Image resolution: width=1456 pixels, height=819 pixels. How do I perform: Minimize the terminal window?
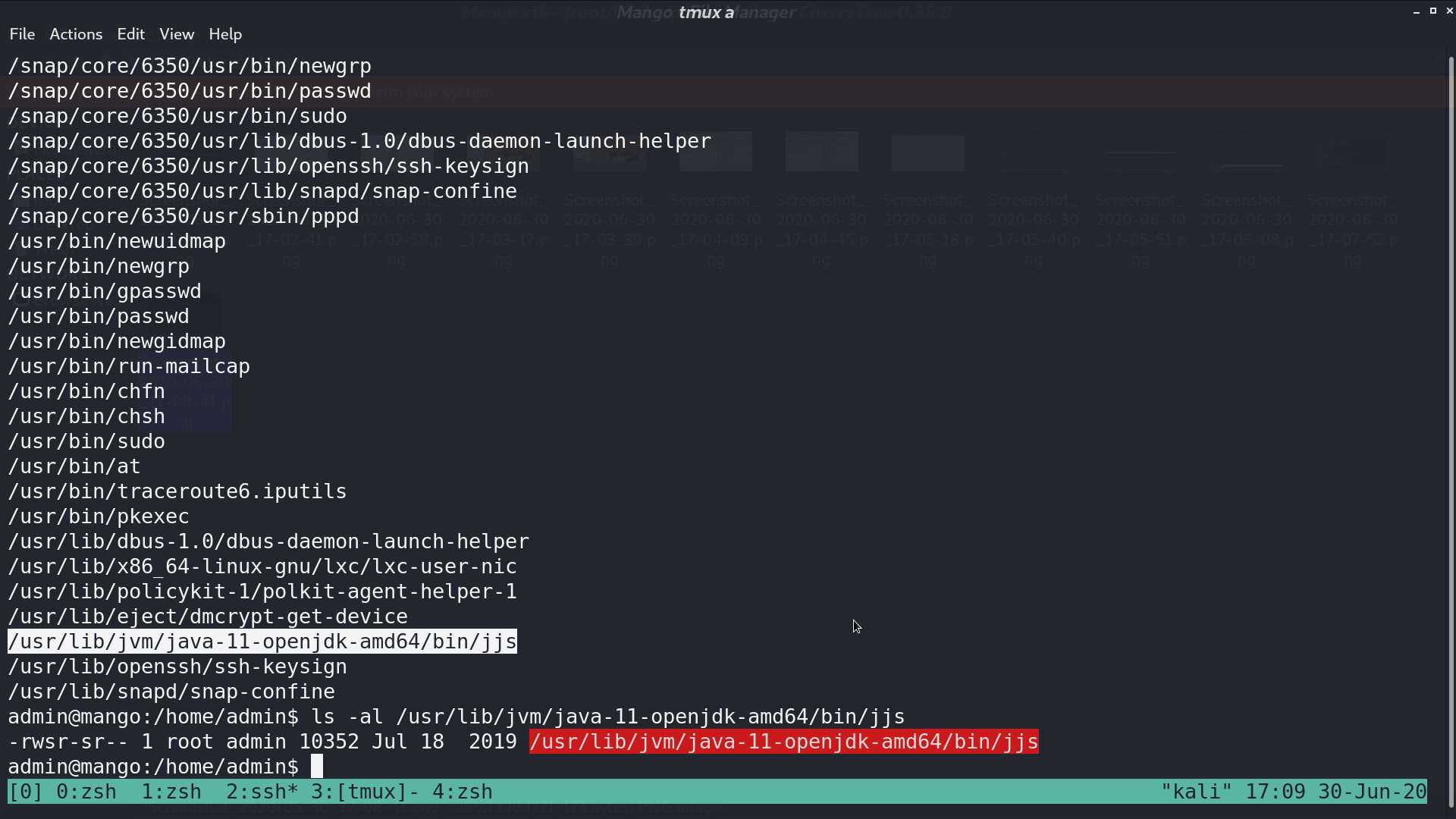pyautogui.click(x=1417, y=11)
